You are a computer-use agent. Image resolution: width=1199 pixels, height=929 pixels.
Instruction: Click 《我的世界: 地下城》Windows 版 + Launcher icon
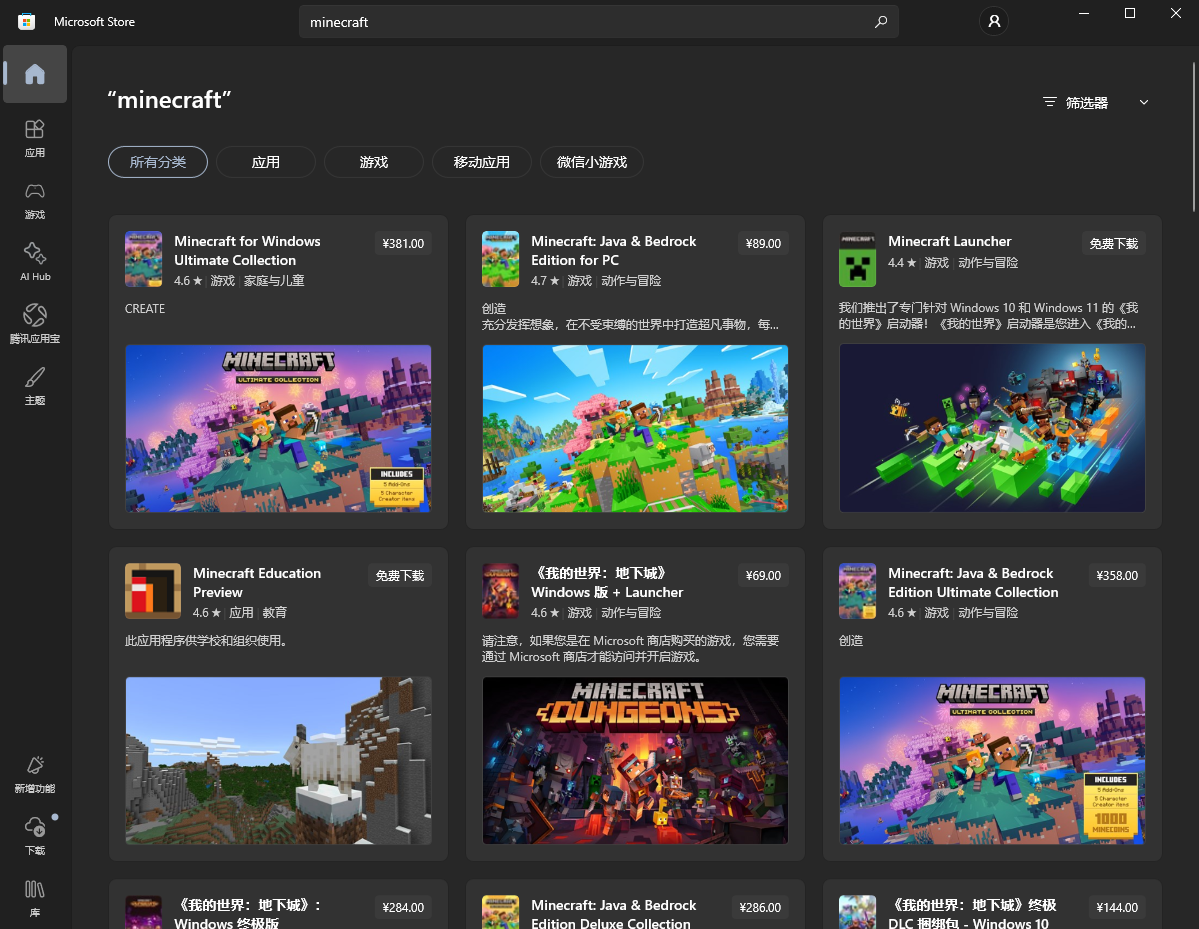tap(500, 591)
